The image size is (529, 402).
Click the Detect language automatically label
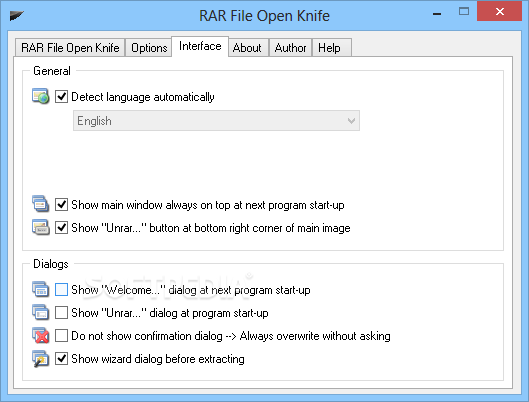[x=143, y=97]
